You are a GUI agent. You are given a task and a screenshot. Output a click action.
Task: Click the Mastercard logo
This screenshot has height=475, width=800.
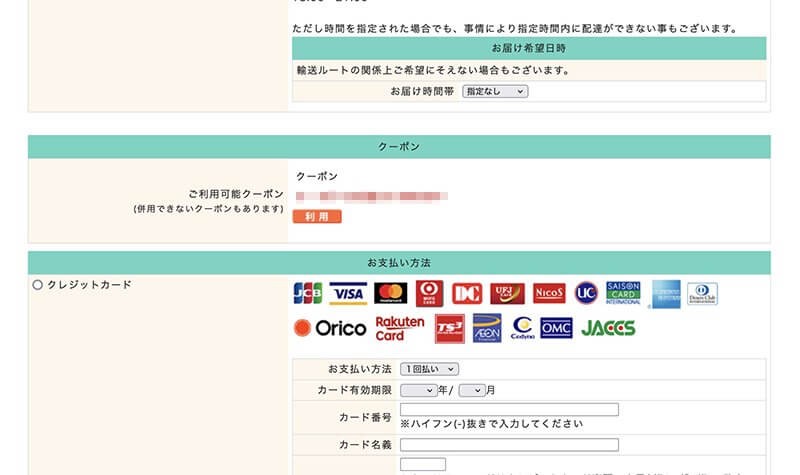click(391, 293)
